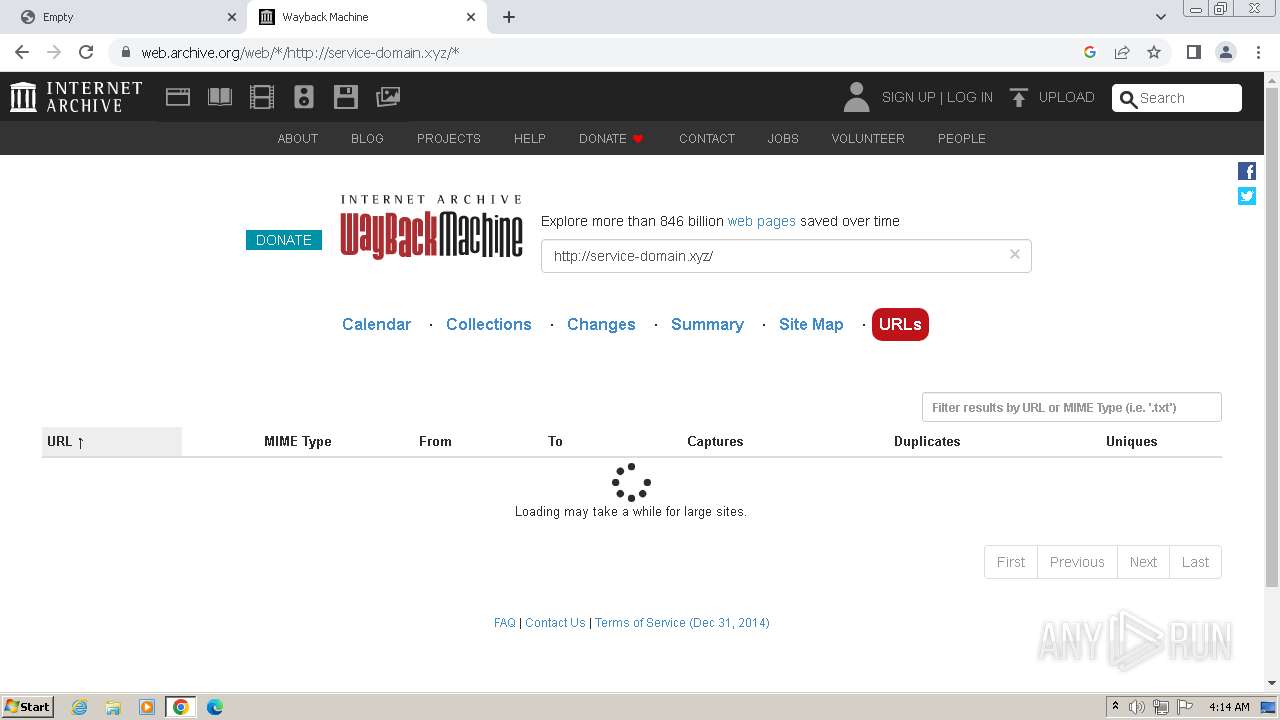Close the Wayback Machine tab
The width and height of the screenshot is (1280, 720).
[471, 17]
